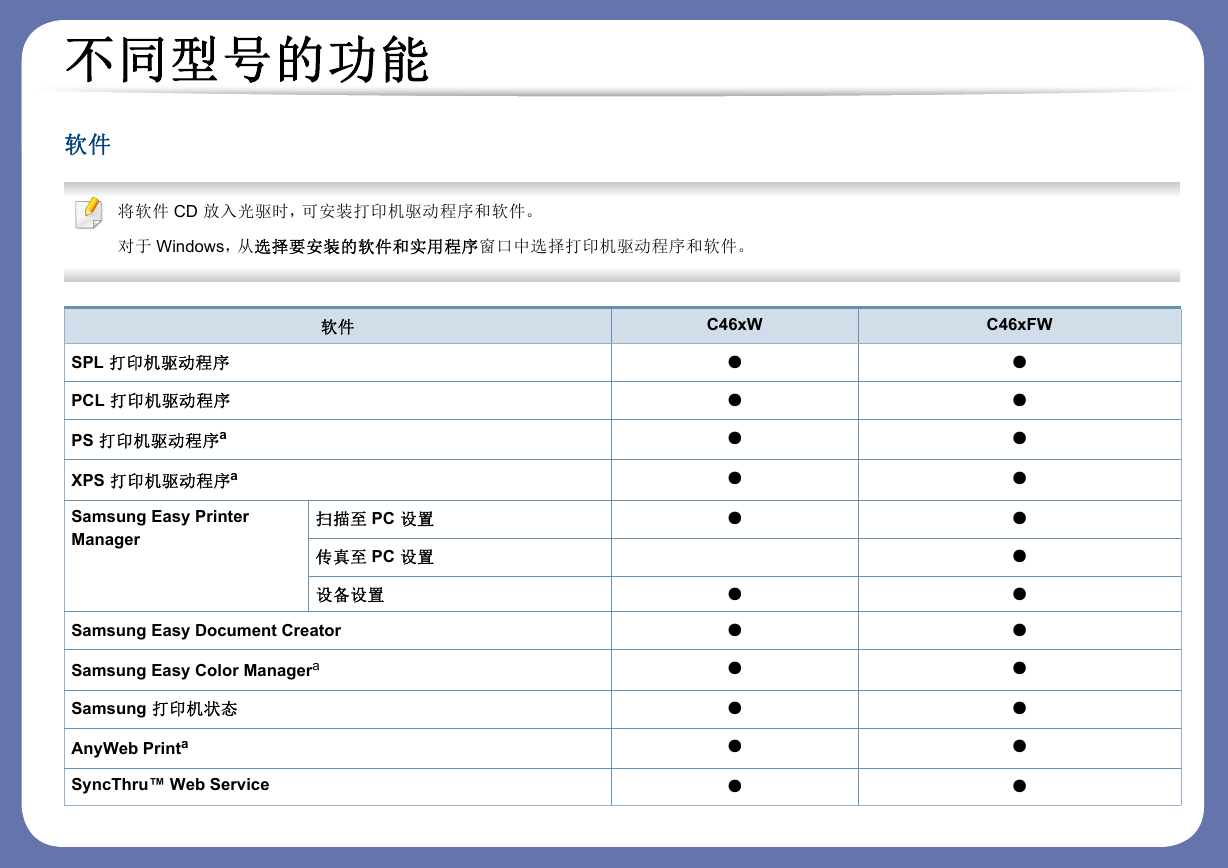Click the C46xFW dot for 传真至 PC 设置

[x=1019, y=556]
